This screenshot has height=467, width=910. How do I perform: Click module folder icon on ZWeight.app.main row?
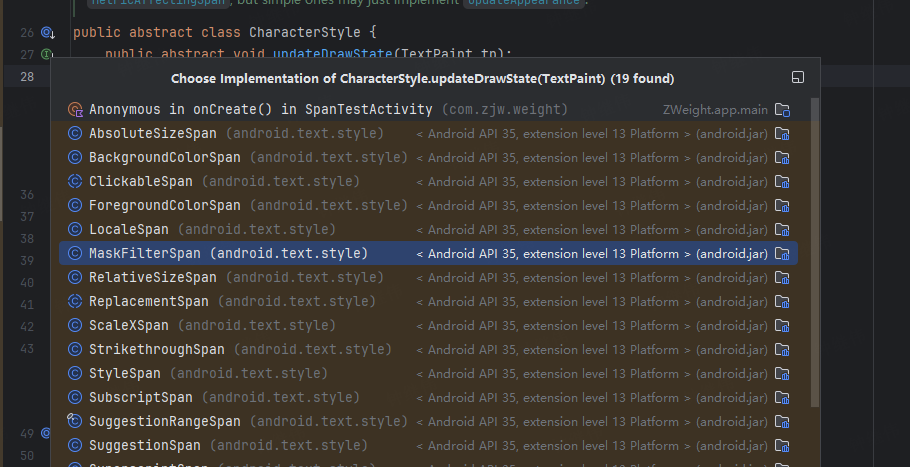(782, 110)
